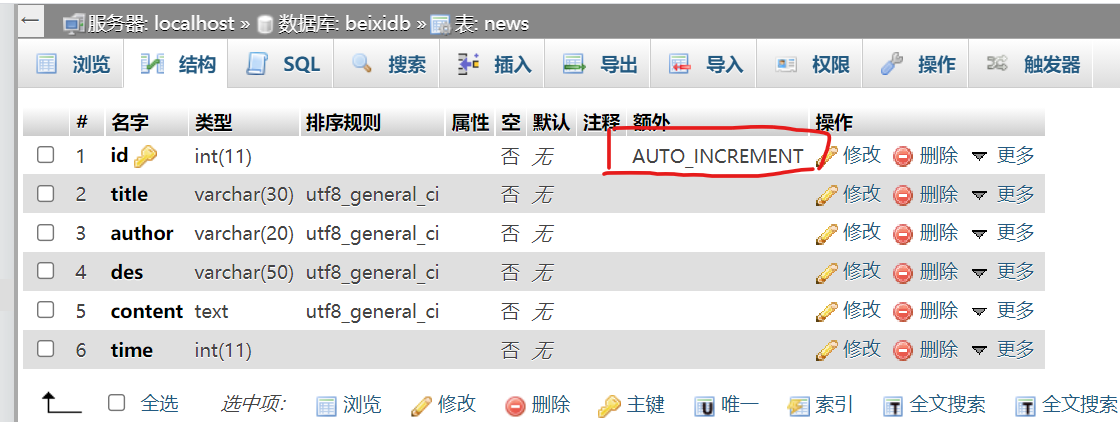1120x422 pixels.
Task: Check the box for the author column
Action: [x=46, y=233]
